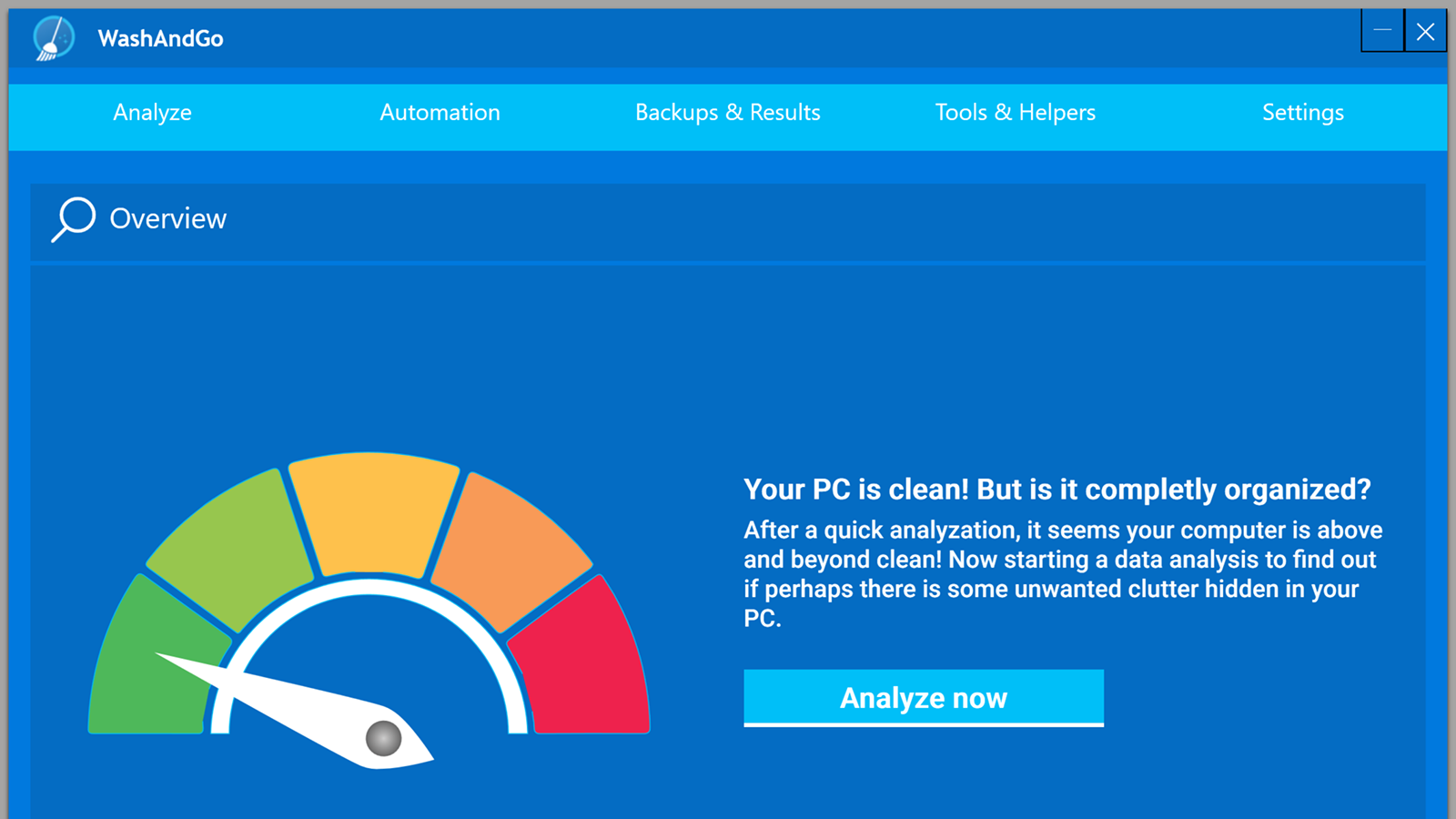This screenshot has height=819, width=1456.
Task: Minimize the WashAndGo window
Action: pyautogui.click(x=1381, y=31)
